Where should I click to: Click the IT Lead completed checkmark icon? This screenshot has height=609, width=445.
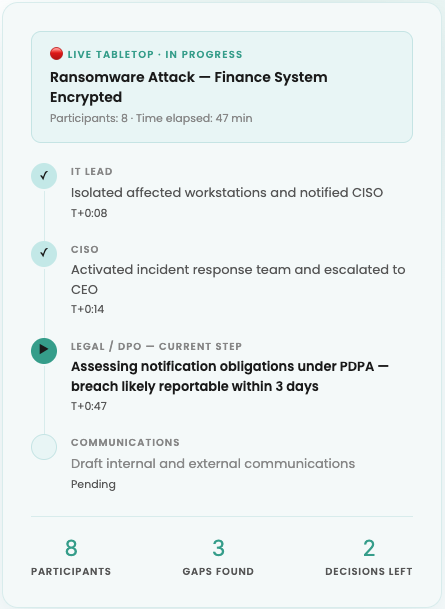click(x=44, y=176)
